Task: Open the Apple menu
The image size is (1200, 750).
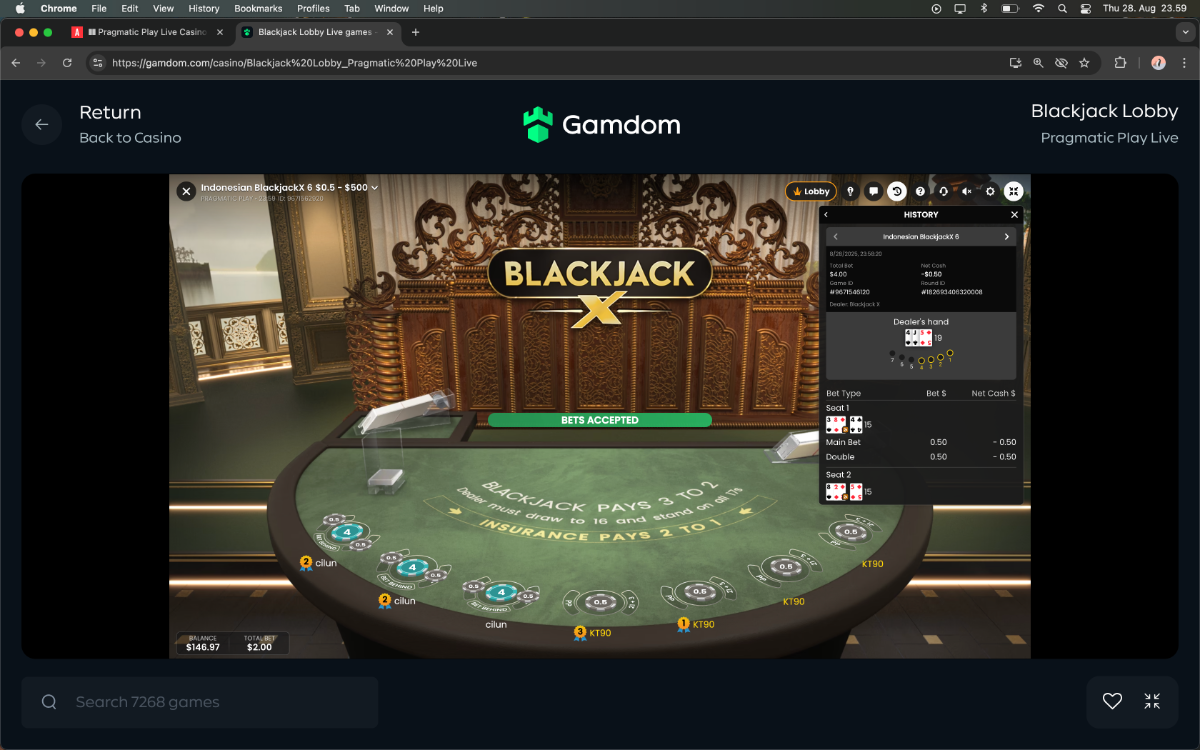Action: tap(20, 8)
